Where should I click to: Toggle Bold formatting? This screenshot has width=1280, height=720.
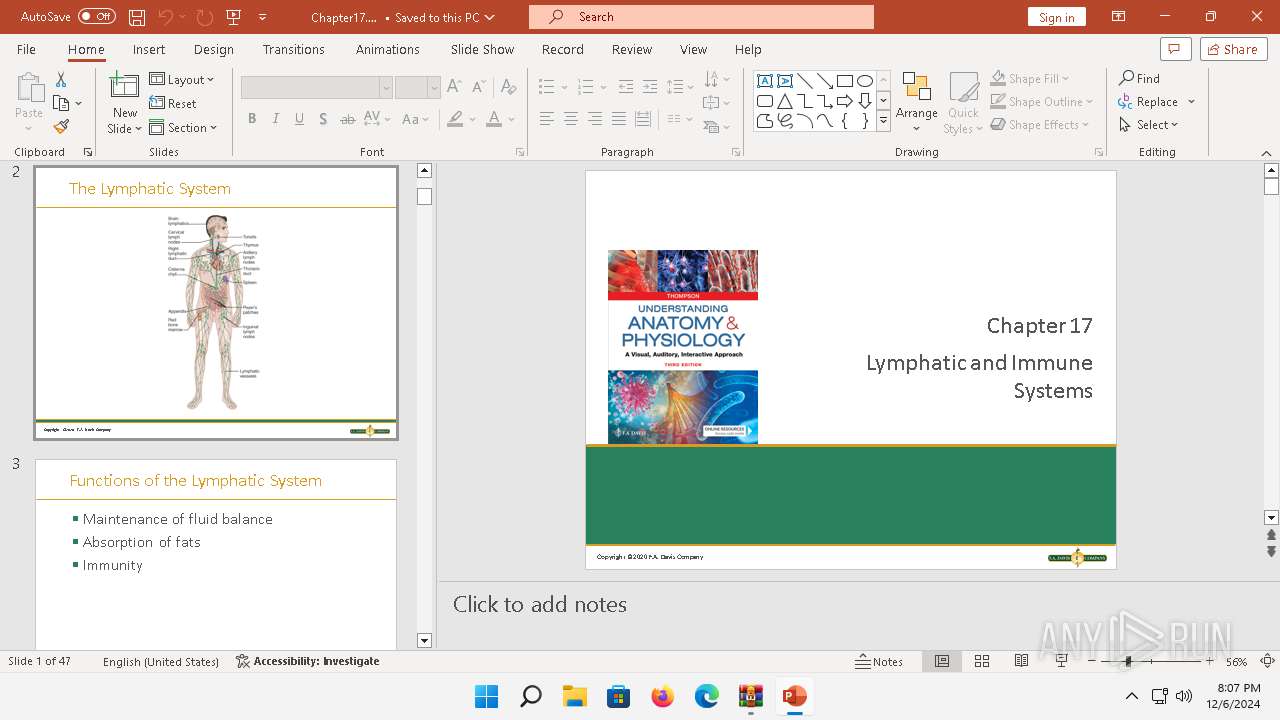tap(252, 119)
